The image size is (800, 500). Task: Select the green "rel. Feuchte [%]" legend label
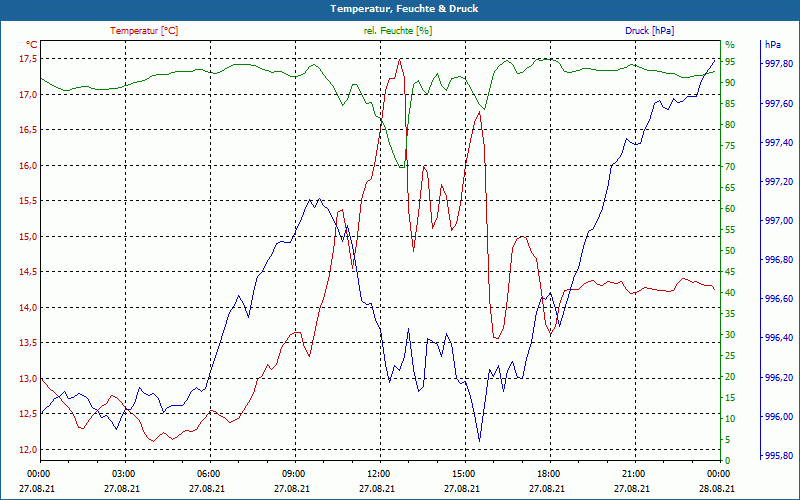(x=397, y=31)
